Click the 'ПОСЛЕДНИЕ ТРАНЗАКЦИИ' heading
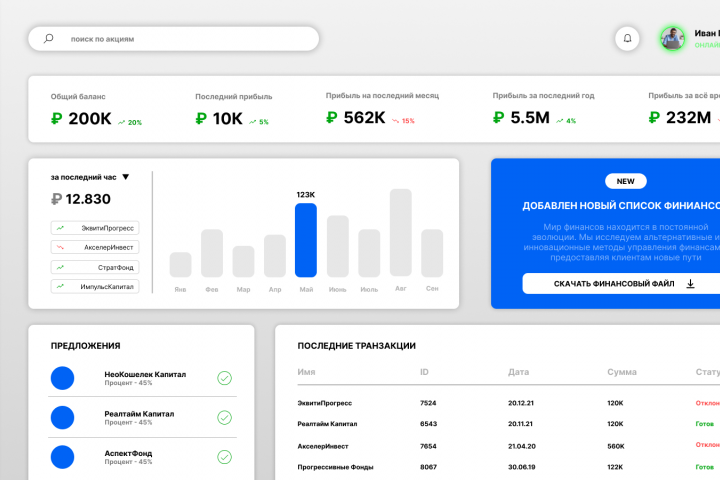Screen dimensions: 720x480 pyautogui.click(x=356, y=346)
